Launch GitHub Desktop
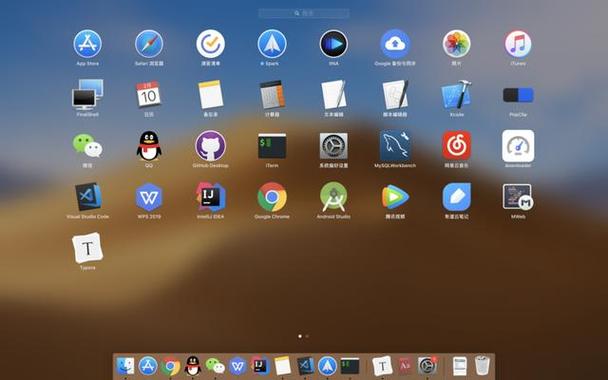The image size is (608, 380). [x=211, y=146]
